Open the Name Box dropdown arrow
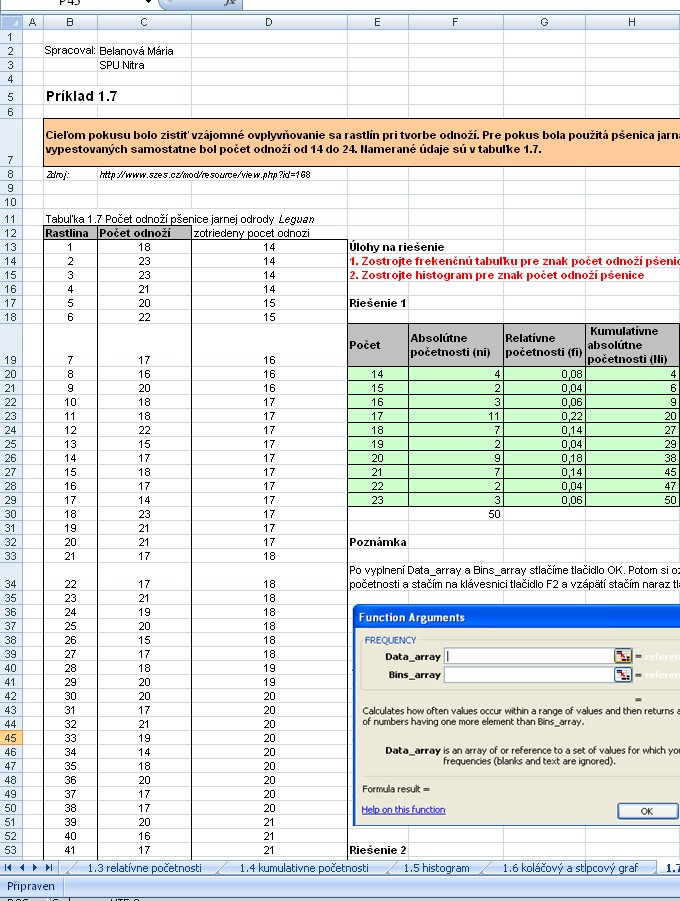This screenshot has width=680, height=901. tap(149, 4)
